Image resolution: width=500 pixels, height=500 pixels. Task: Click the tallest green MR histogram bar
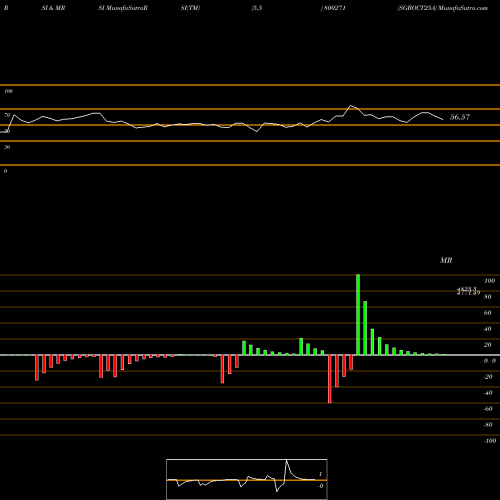point(358,315)
